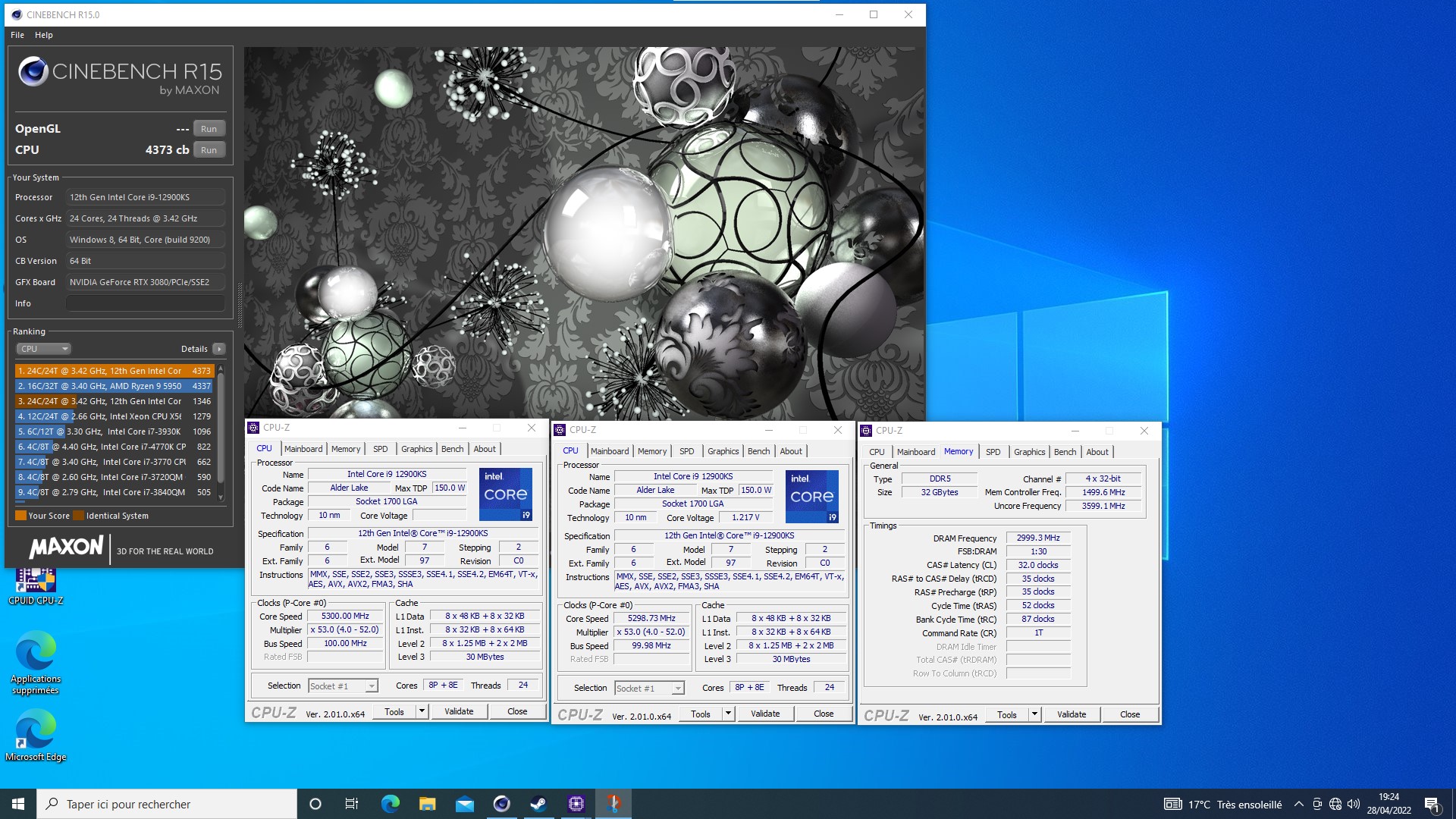This screenshot has height=819, width=1456.
Task: Click the Intel Core i9 logo in first CPU-Z window
Action: [x=506, y=494]
